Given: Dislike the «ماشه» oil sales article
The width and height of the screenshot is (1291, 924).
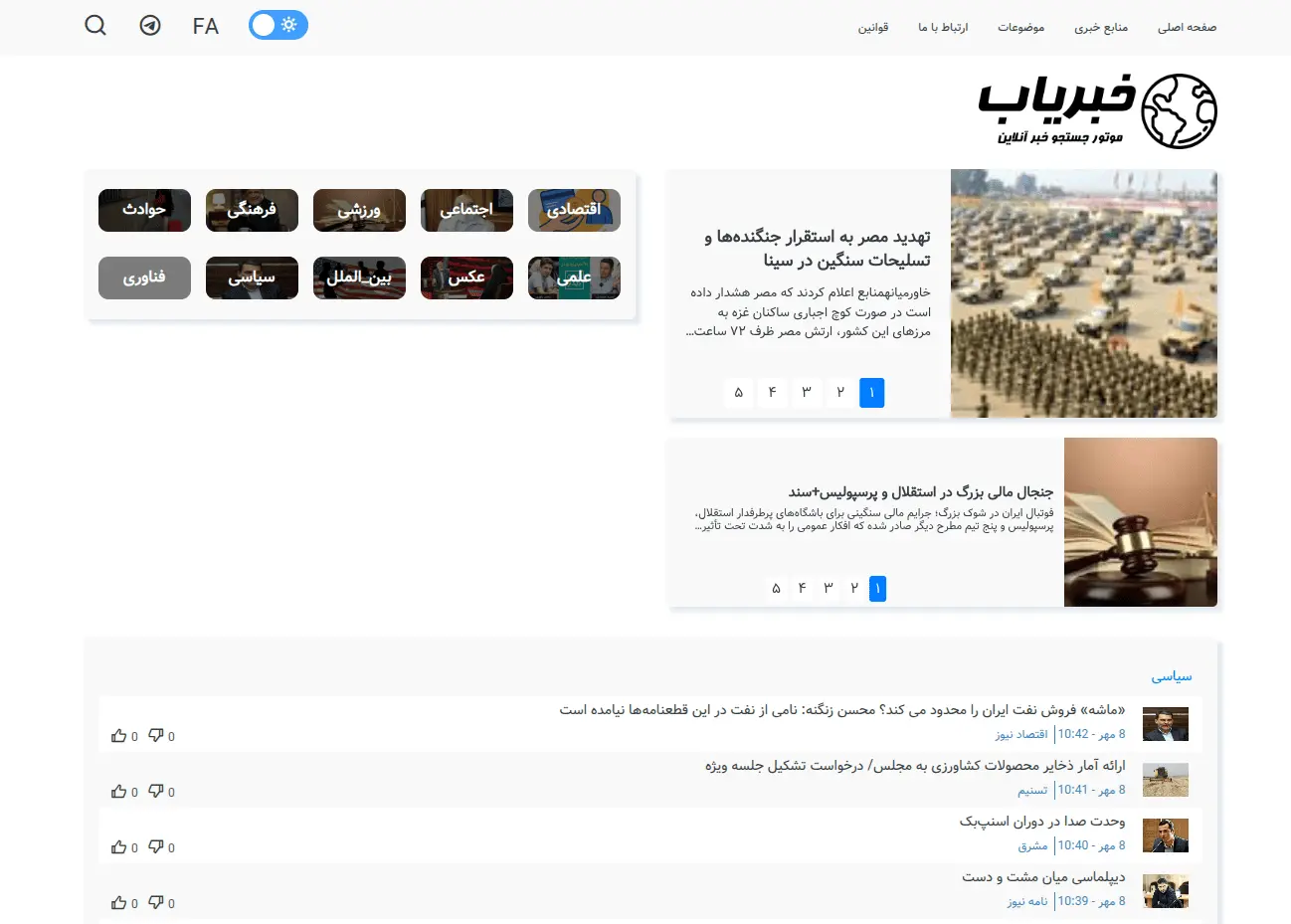Looking at the screenshot, I should point(156,736).
